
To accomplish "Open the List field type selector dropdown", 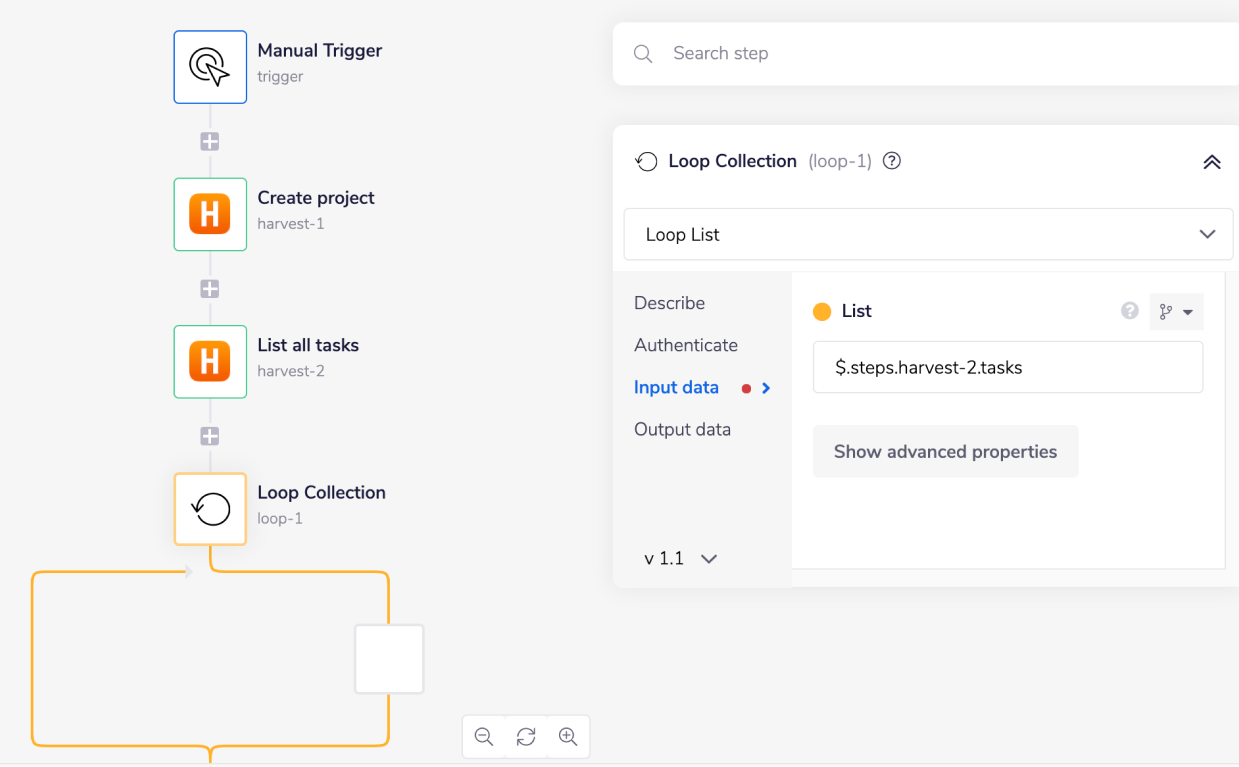I will 1176,312.
